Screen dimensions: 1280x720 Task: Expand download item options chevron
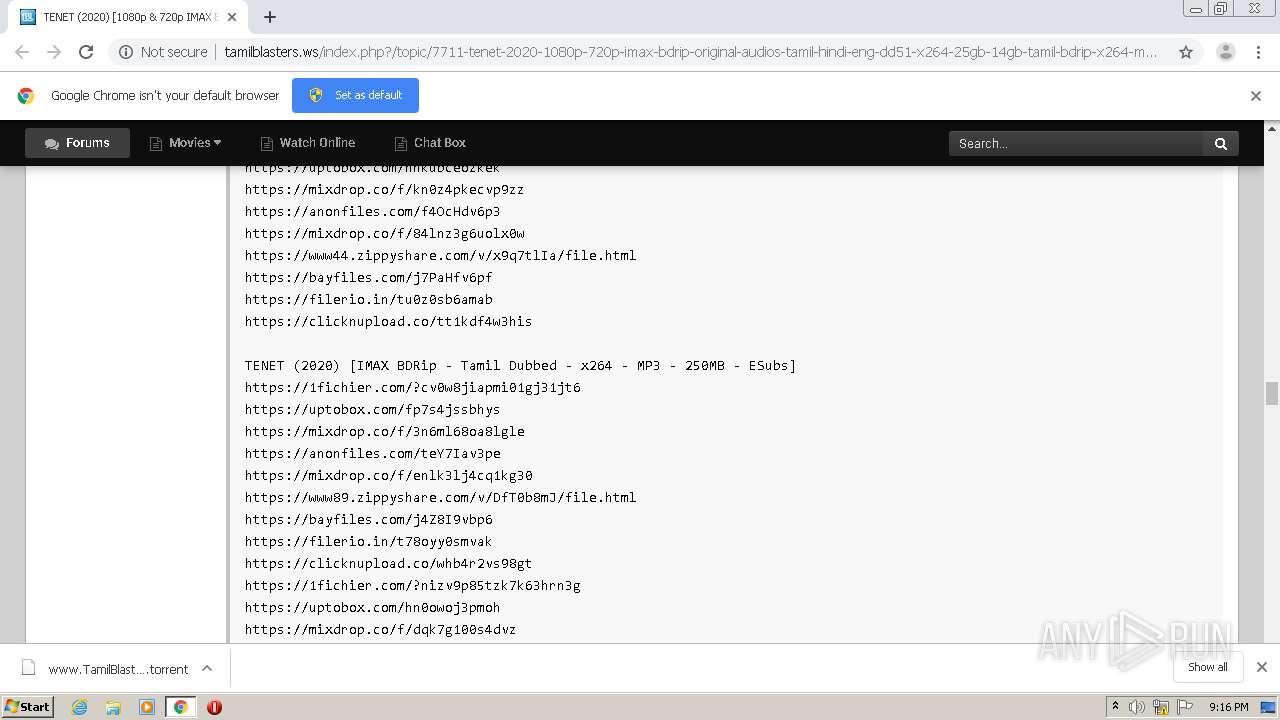tap(207, 668)
